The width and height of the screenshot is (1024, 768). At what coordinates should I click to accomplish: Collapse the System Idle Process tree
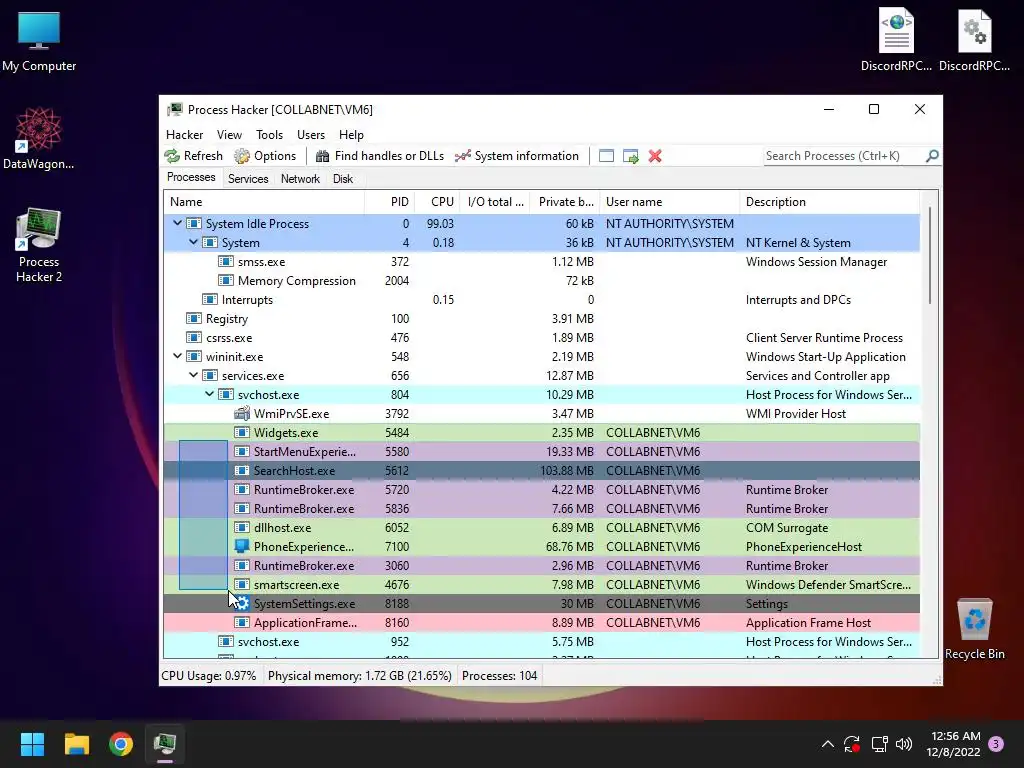[x=177, y=223]
